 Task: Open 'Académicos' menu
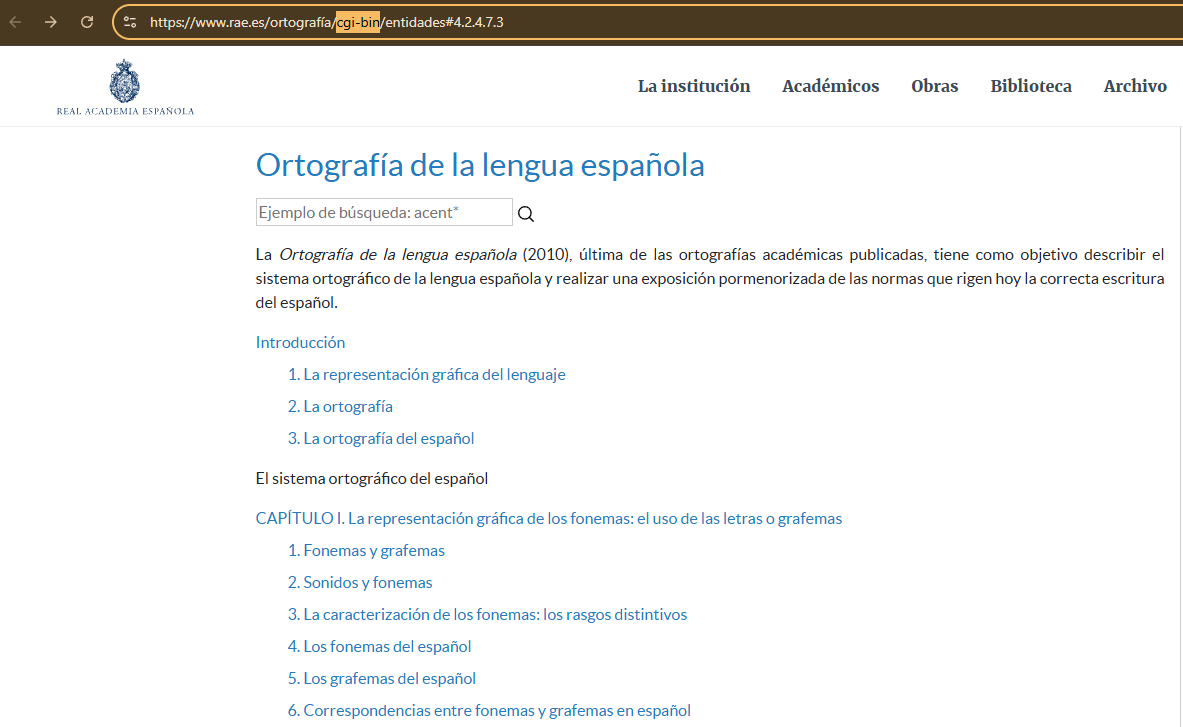831,86
